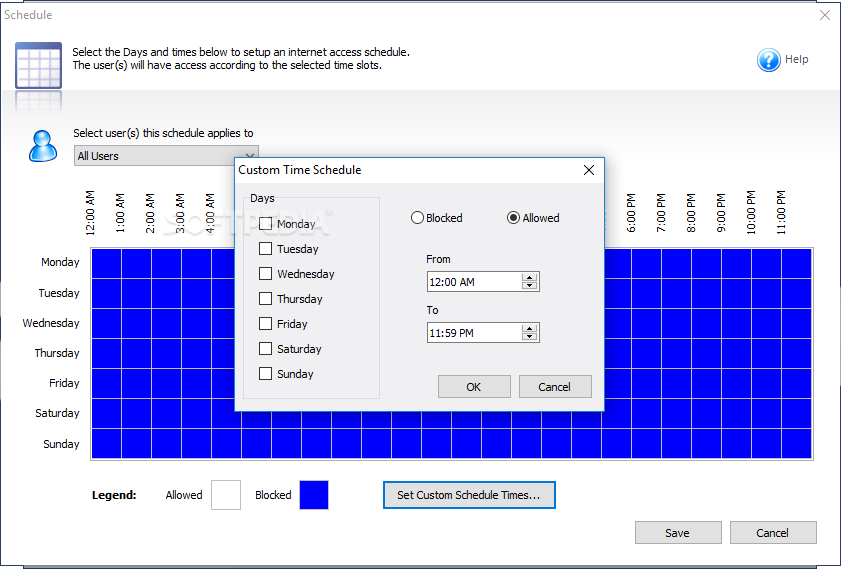Click the Sunday row label

[61, 444]
